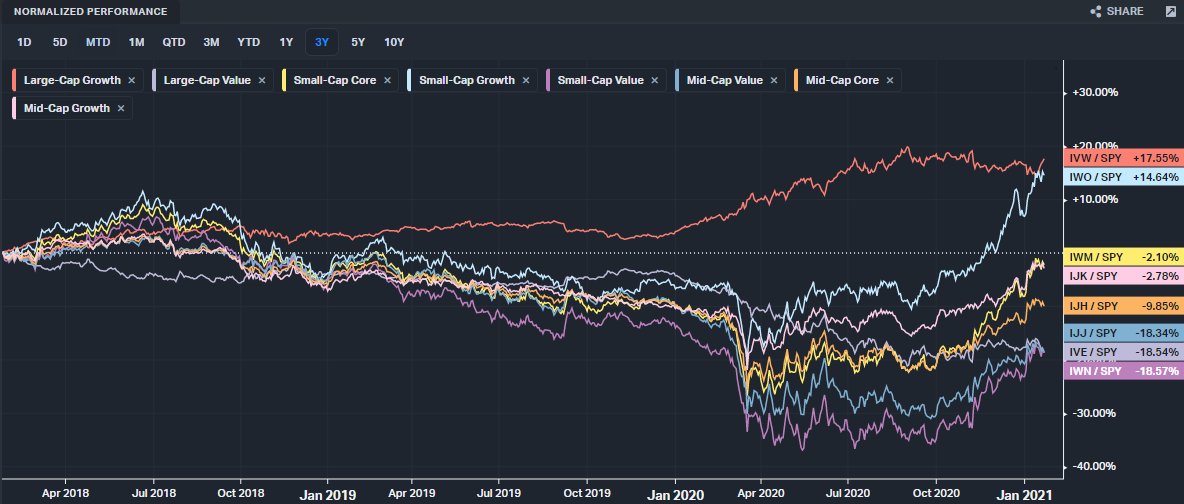The height and width of the screenshot is (504, 1184).
Task: Remove the Mid-Cap Growth series
Action: 121,108
